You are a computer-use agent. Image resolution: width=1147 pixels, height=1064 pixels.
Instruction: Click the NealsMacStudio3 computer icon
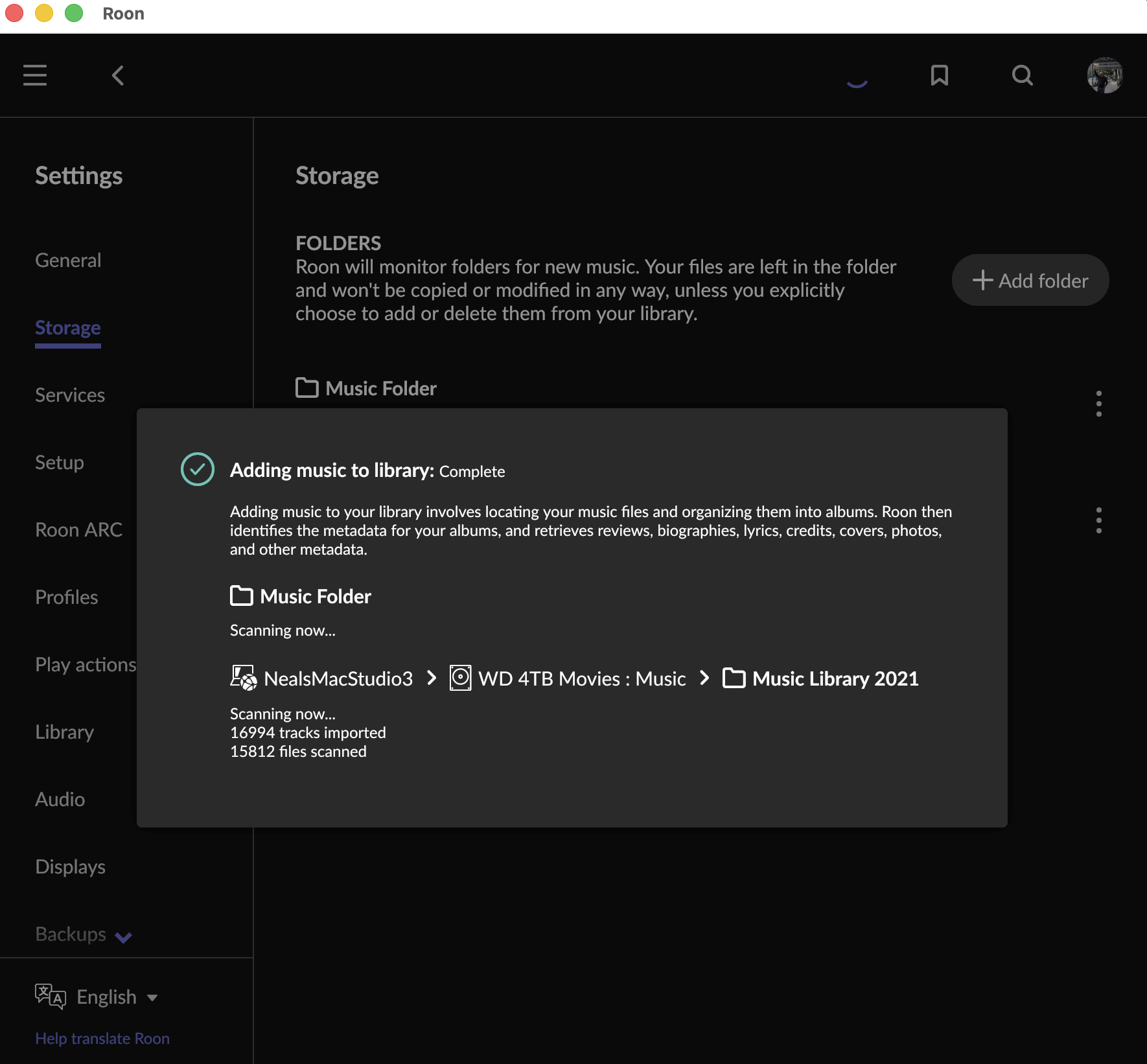coord(244,678)
